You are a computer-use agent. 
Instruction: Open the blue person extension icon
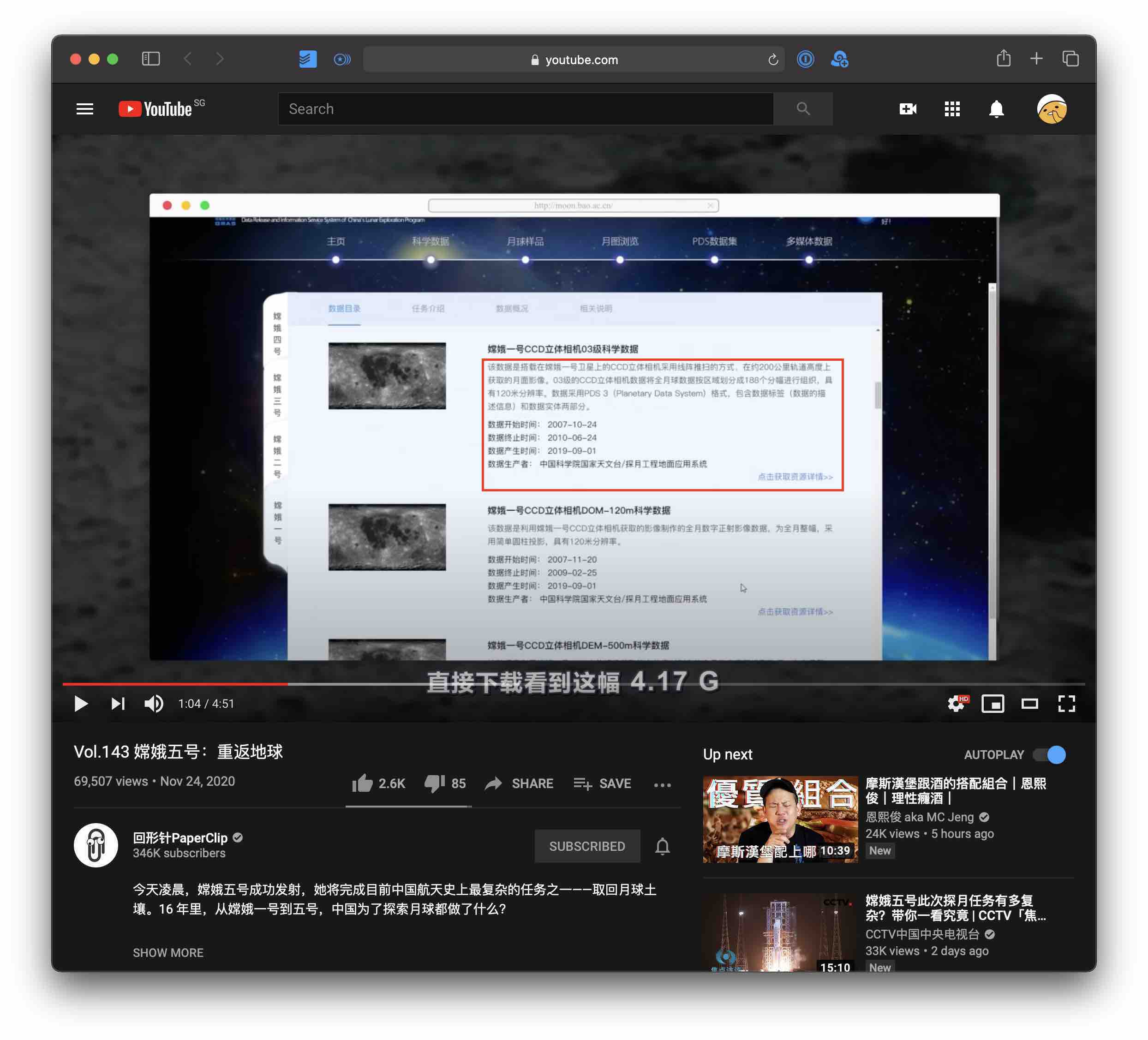point(839,59)
